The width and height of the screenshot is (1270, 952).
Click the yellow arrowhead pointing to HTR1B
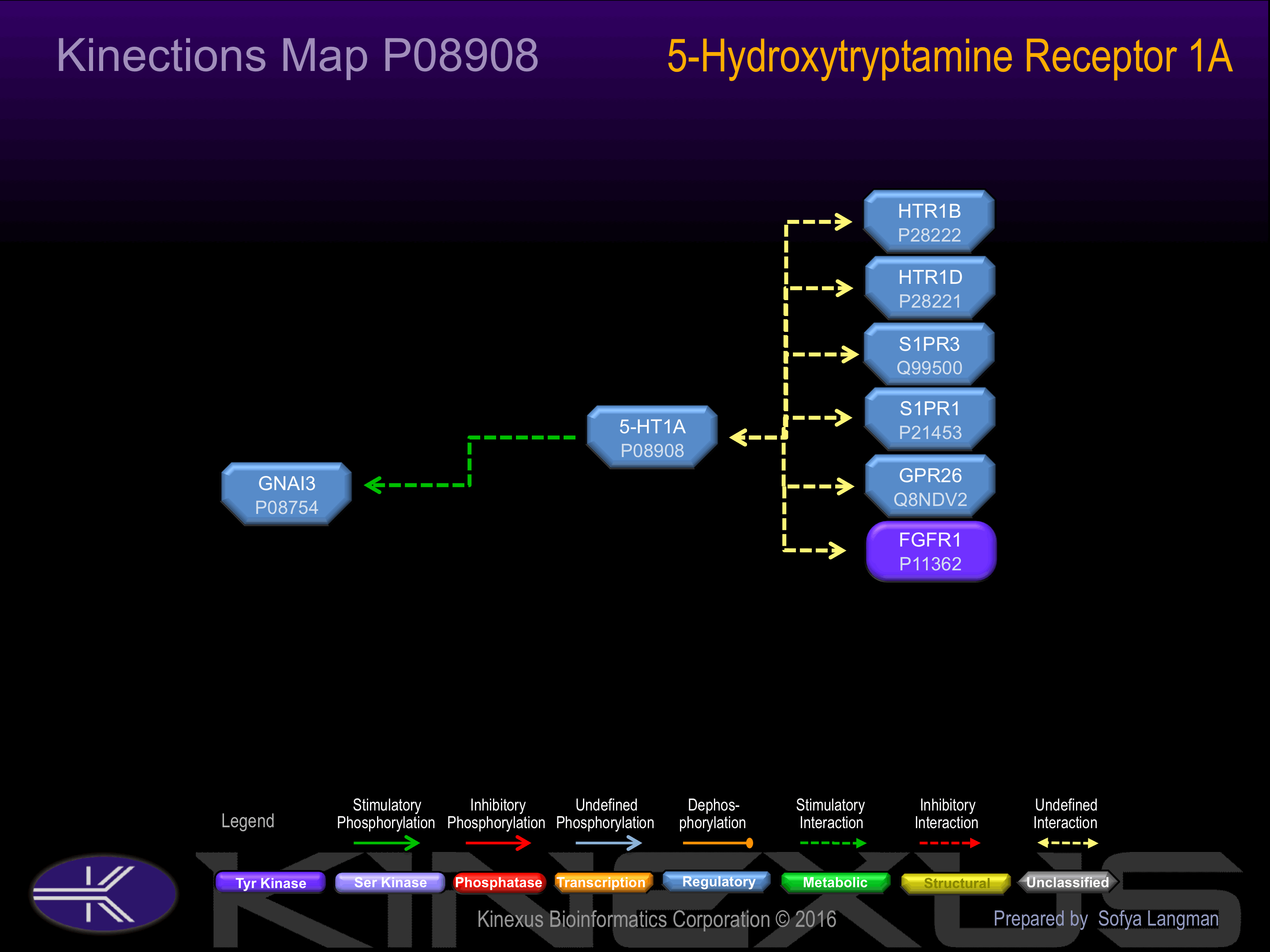click(844, 222)
